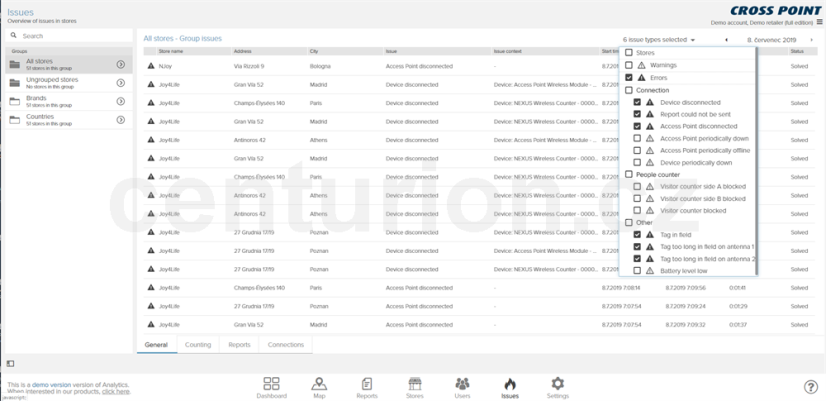Click the sidebar collapse panel icon

11,363
